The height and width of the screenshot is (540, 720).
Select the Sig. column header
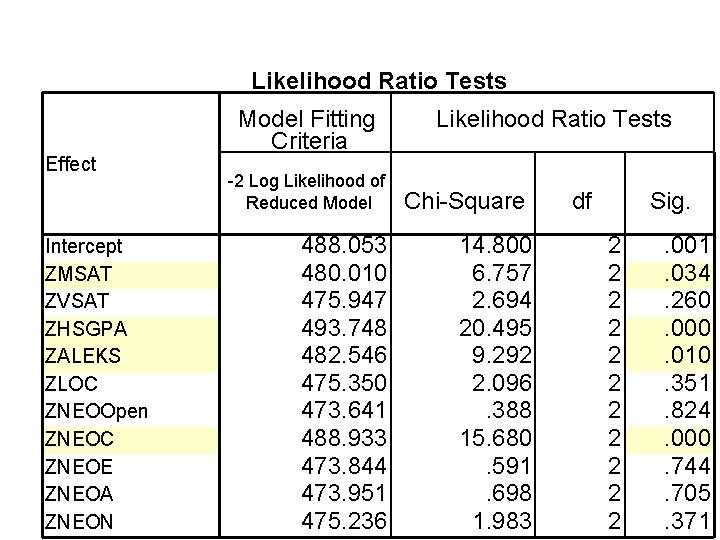[670, 201]
